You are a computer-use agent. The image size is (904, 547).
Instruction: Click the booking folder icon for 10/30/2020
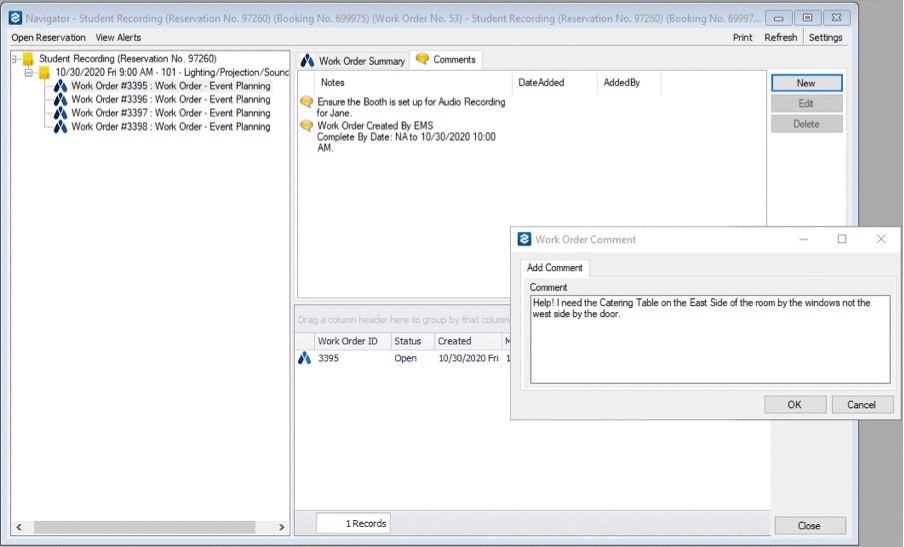point(45,73)
